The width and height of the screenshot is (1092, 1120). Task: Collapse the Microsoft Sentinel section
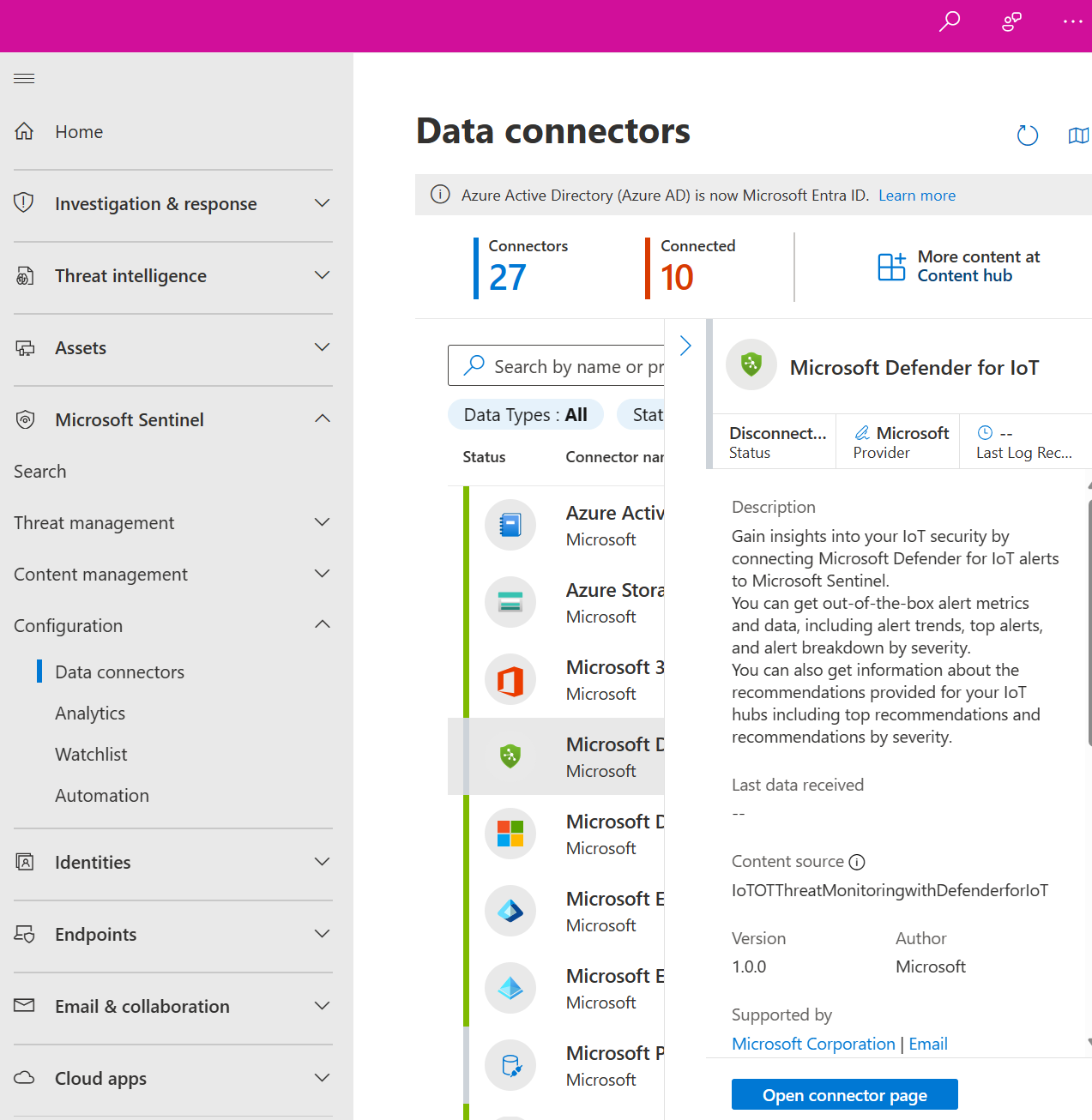(323, 418)
